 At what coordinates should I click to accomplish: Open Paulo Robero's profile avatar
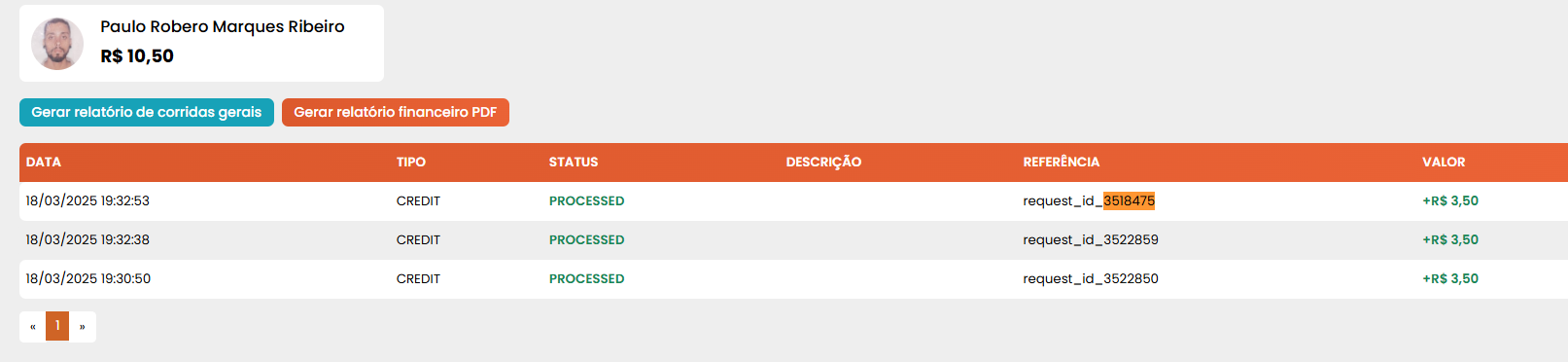pos(57,44)
